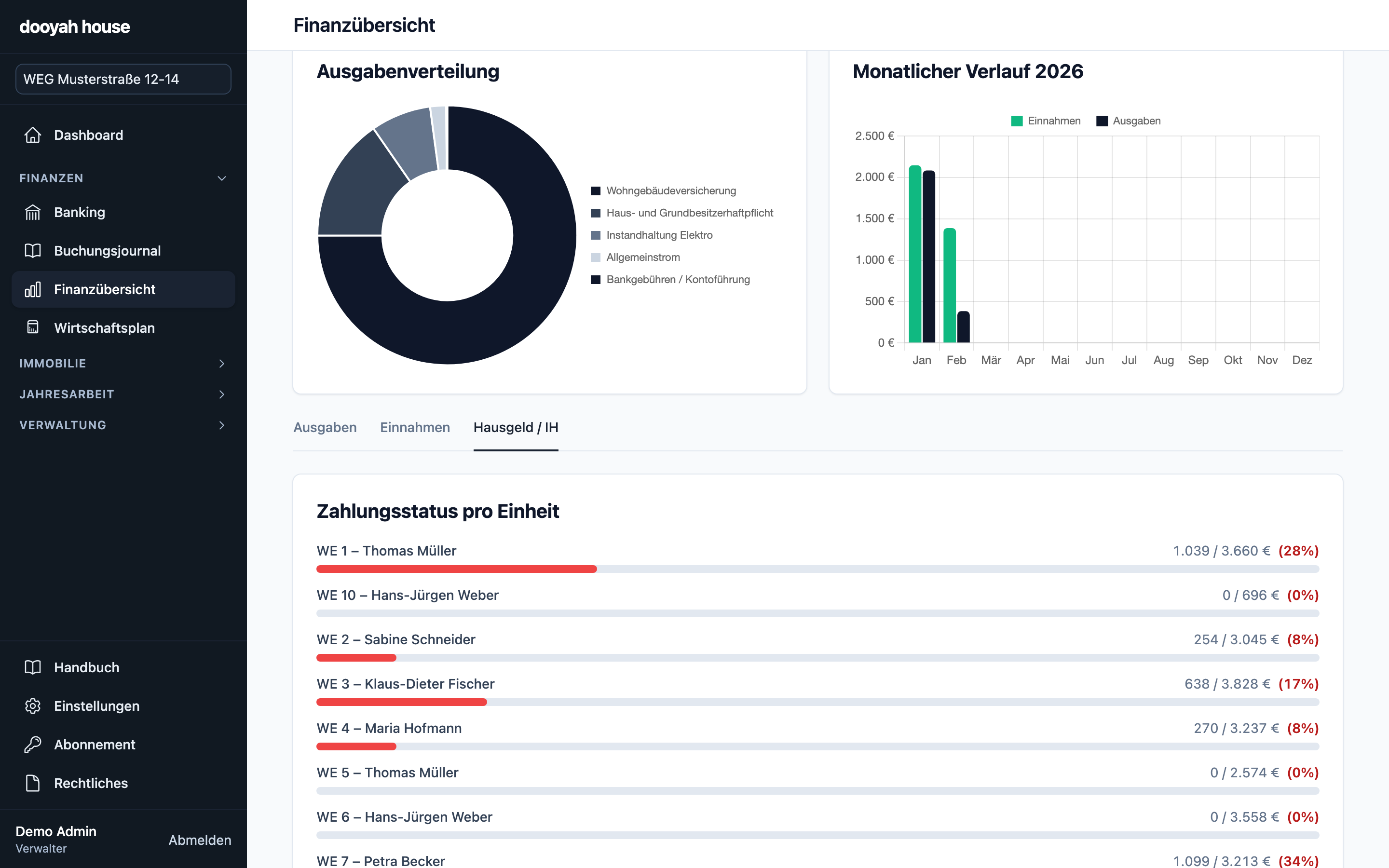Open Dashboard via the house icon
The image size is (1389, 868).
click(33, 135)
